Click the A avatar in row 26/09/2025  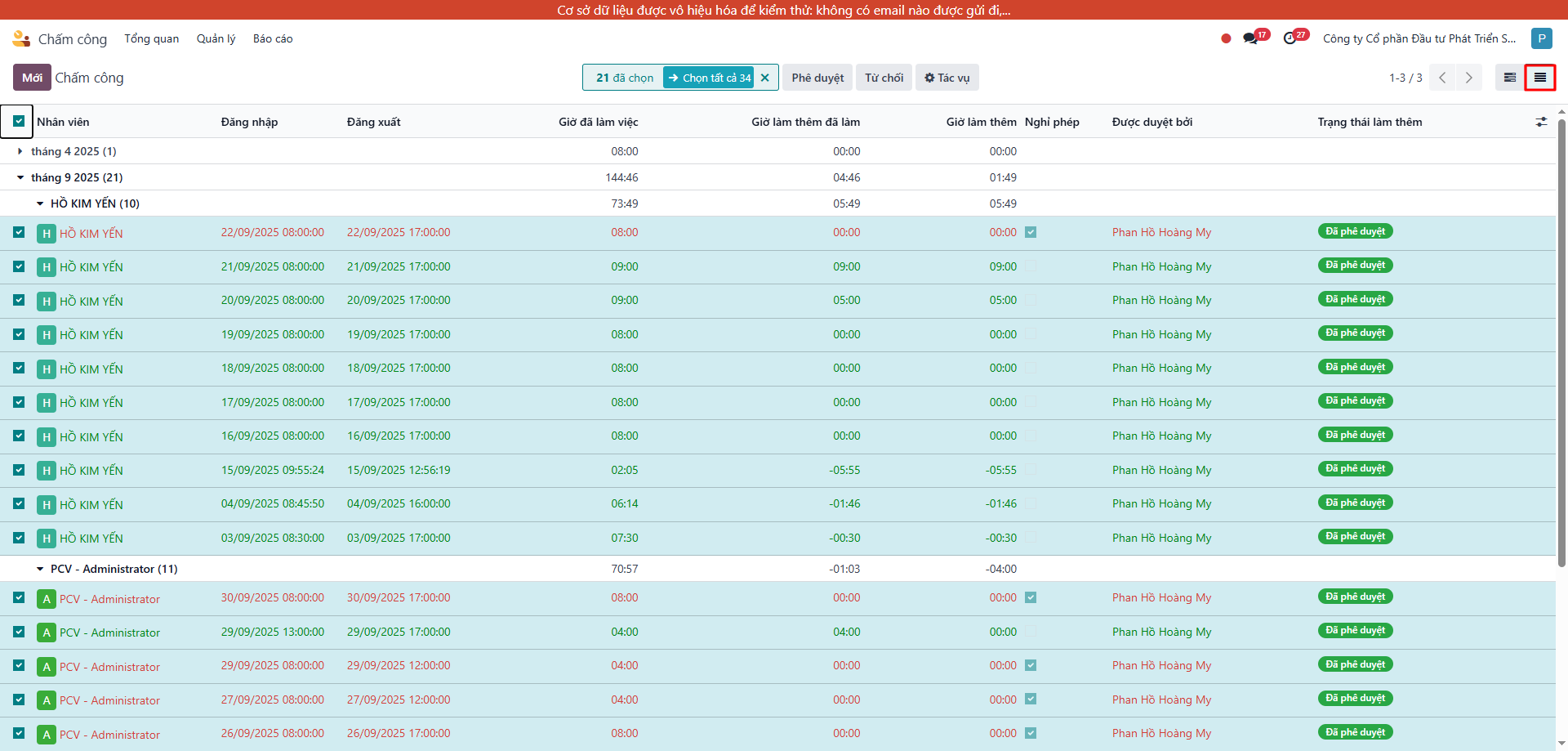tap(47, 735)
